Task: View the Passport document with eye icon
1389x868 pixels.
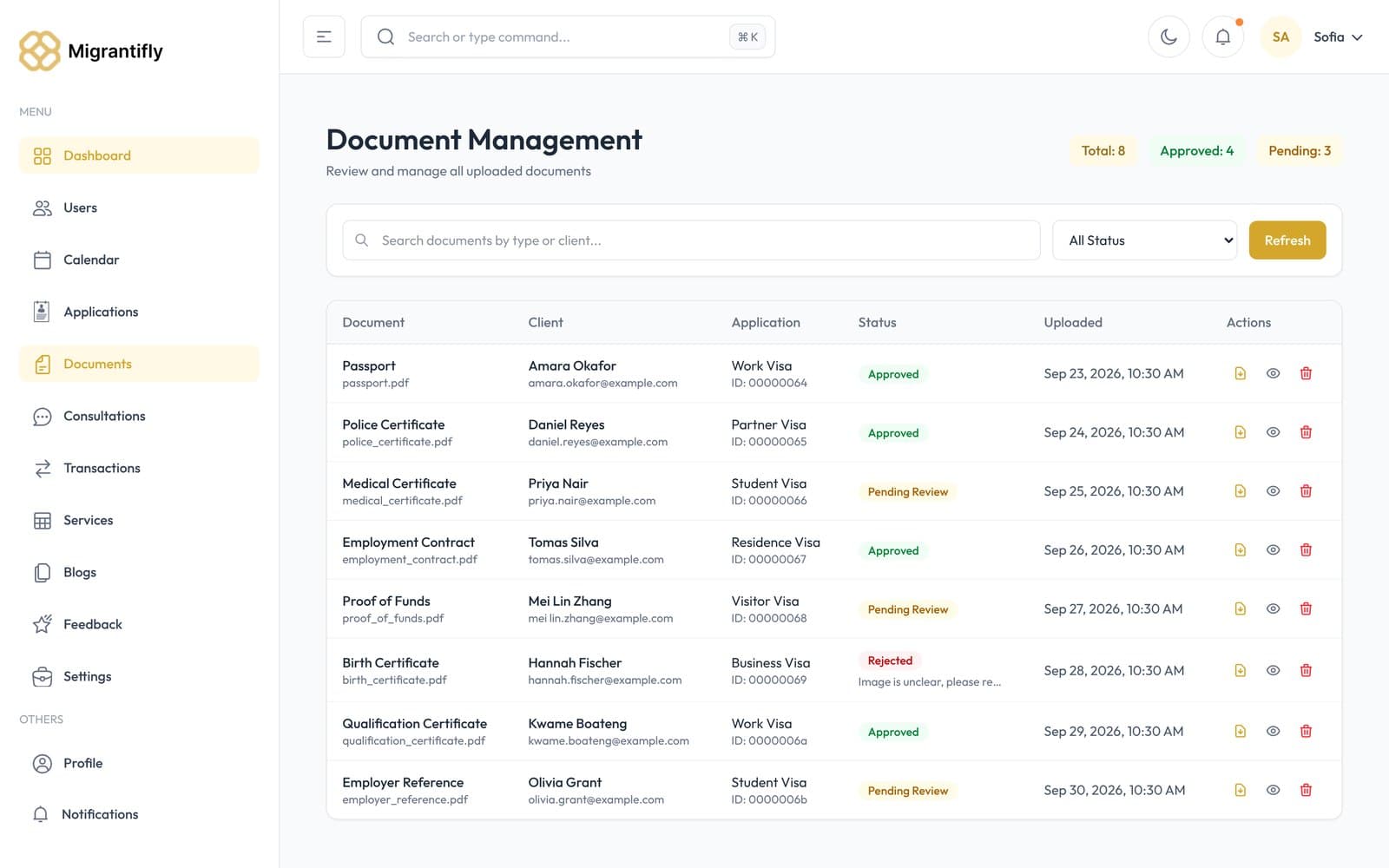Action: (x=1273, y=373)
